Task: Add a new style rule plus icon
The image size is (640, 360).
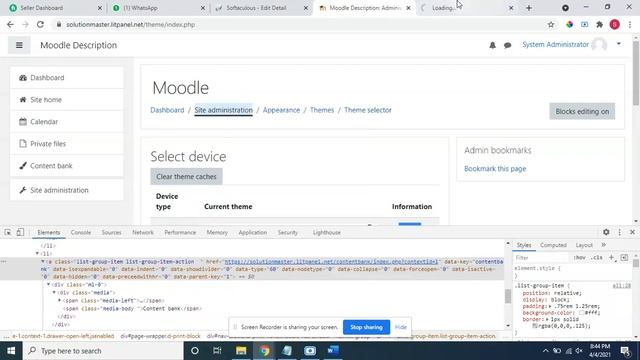Action: [611, 258]
